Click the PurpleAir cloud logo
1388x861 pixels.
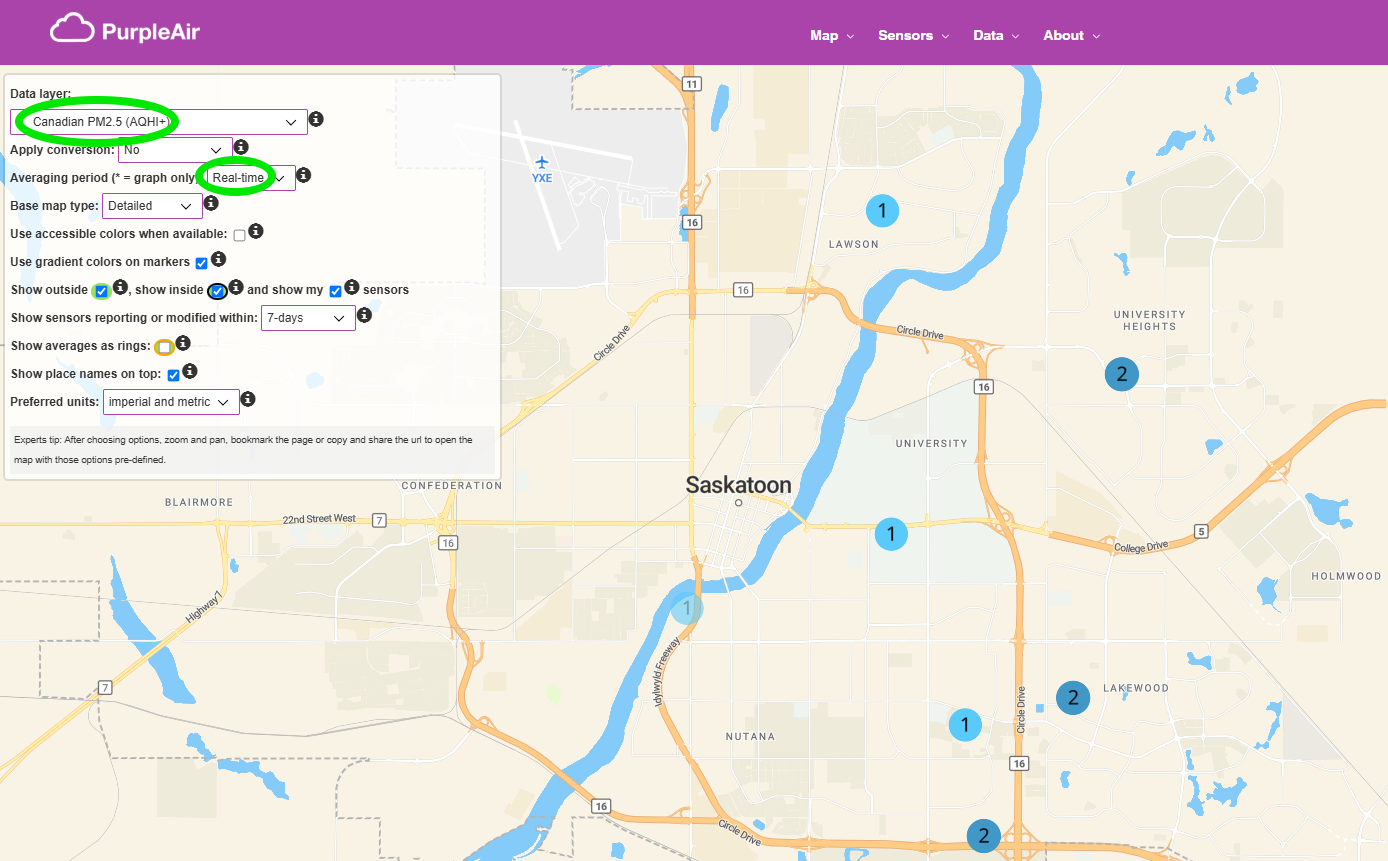click(72, 30)
